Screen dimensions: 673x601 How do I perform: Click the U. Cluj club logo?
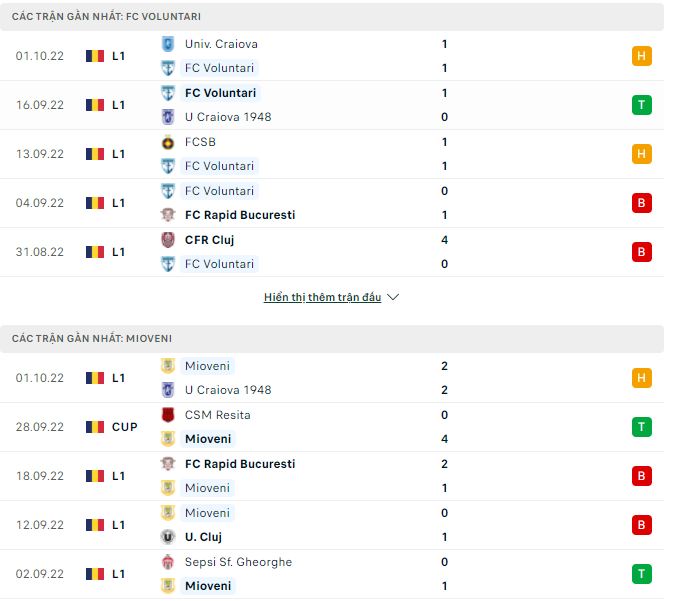168,537
